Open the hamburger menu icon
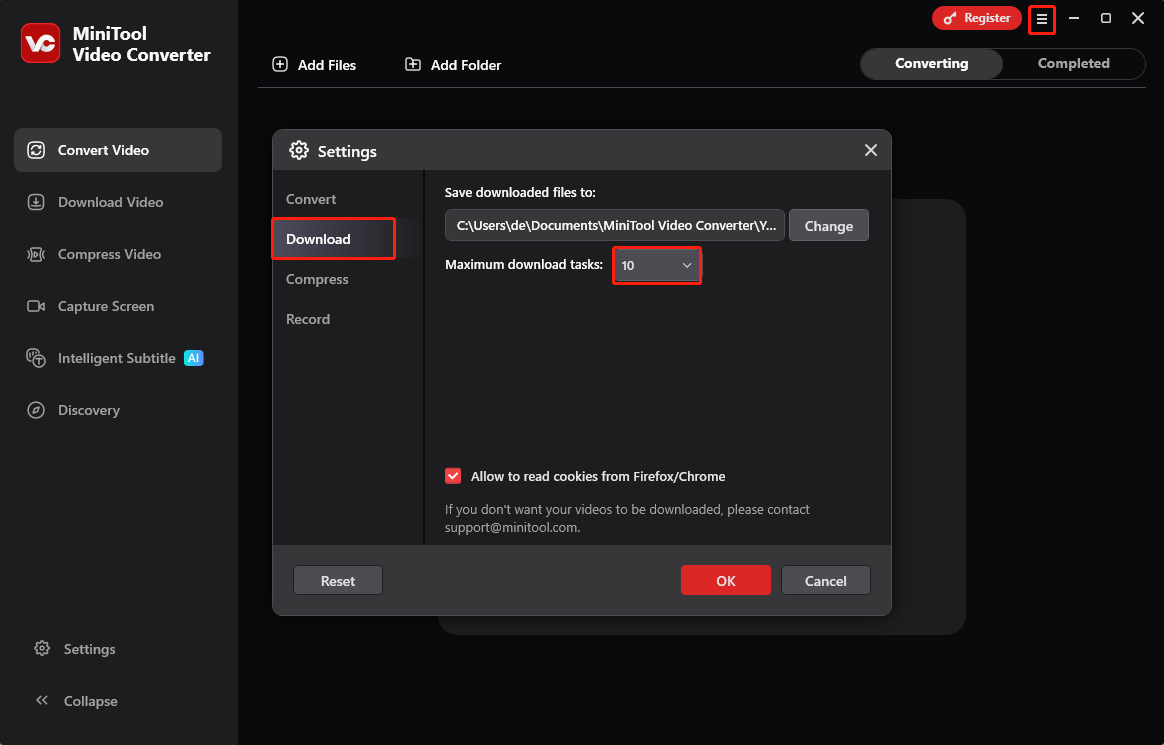The width and height of the screenshot is (1164, 745). (1042, 19)
